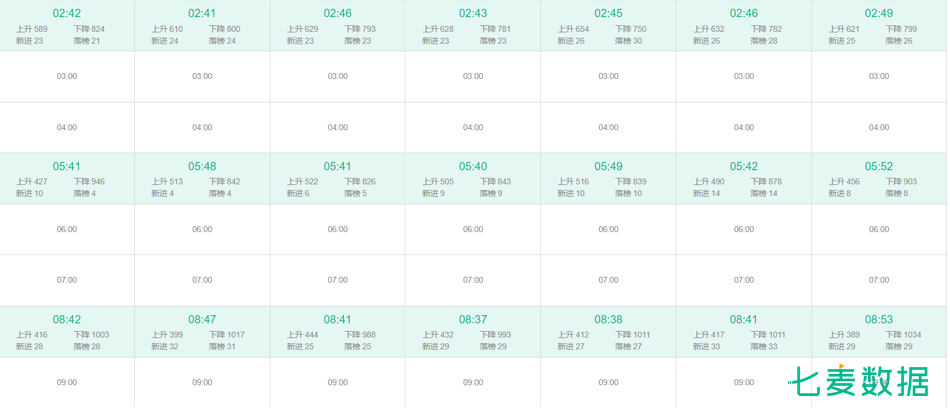Viewport: 950px width, 410px height.
Task: Open the 08:42 update cell
Action: 67,332
